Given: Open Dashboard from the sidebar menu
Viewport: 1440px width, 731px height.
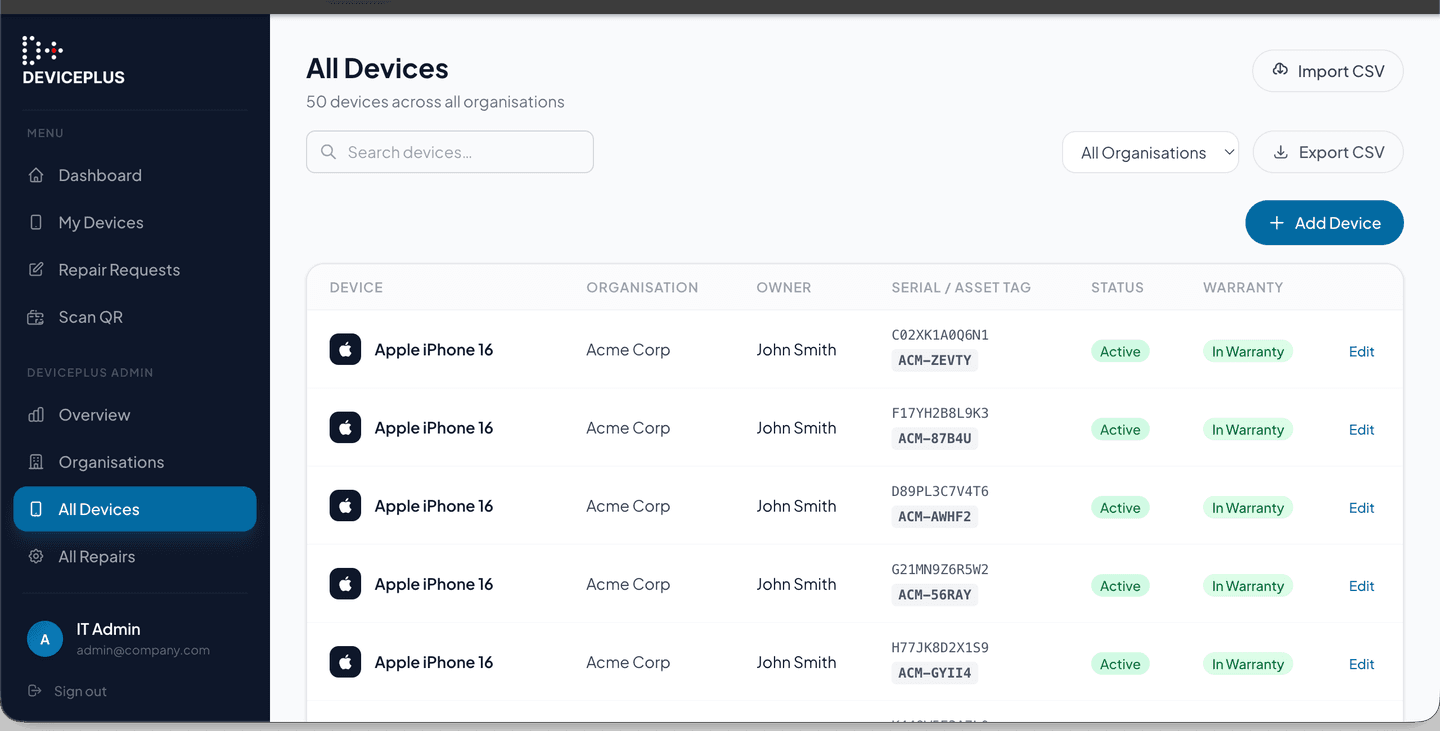Looking at the screenshot, I should click(135, 175).
